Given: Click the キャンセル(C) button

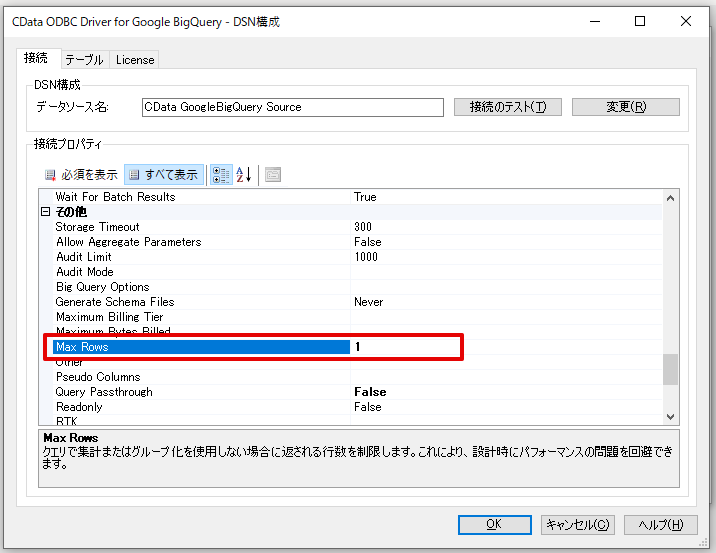Looking at the screenshot, I should 578,524.
